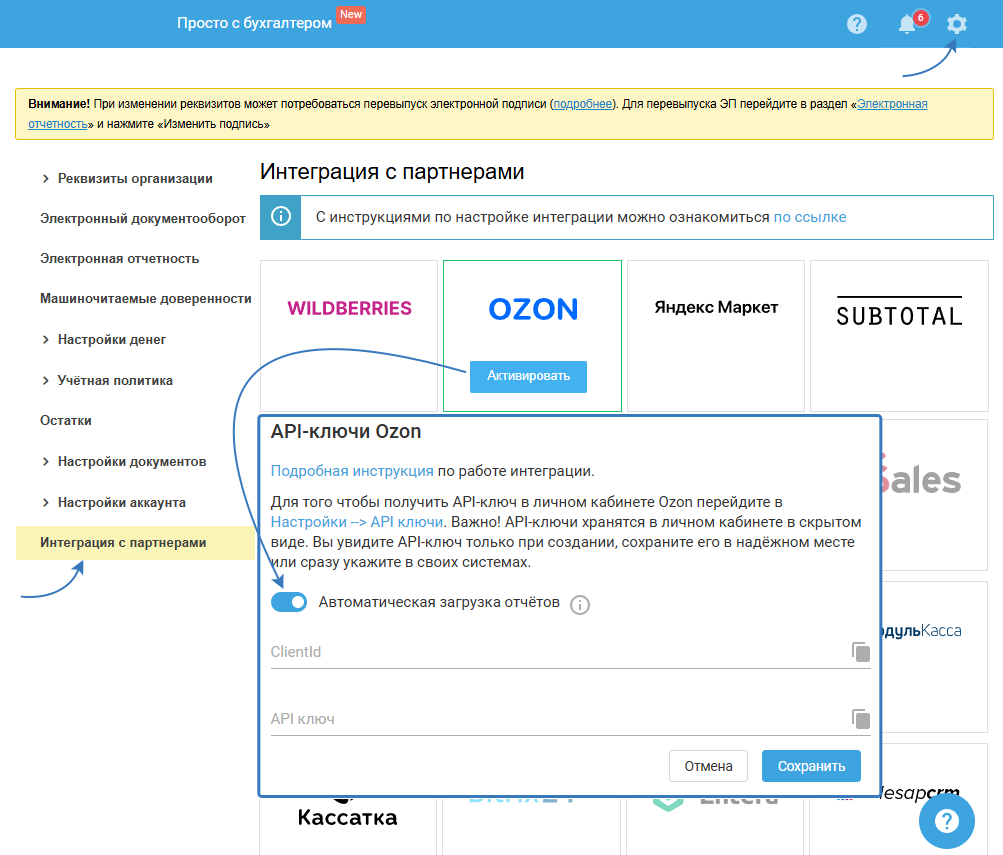The height and width of the screenshot is (855, 1003).
Task: Expand Настройки документов chevron
Action: [45, 462]
